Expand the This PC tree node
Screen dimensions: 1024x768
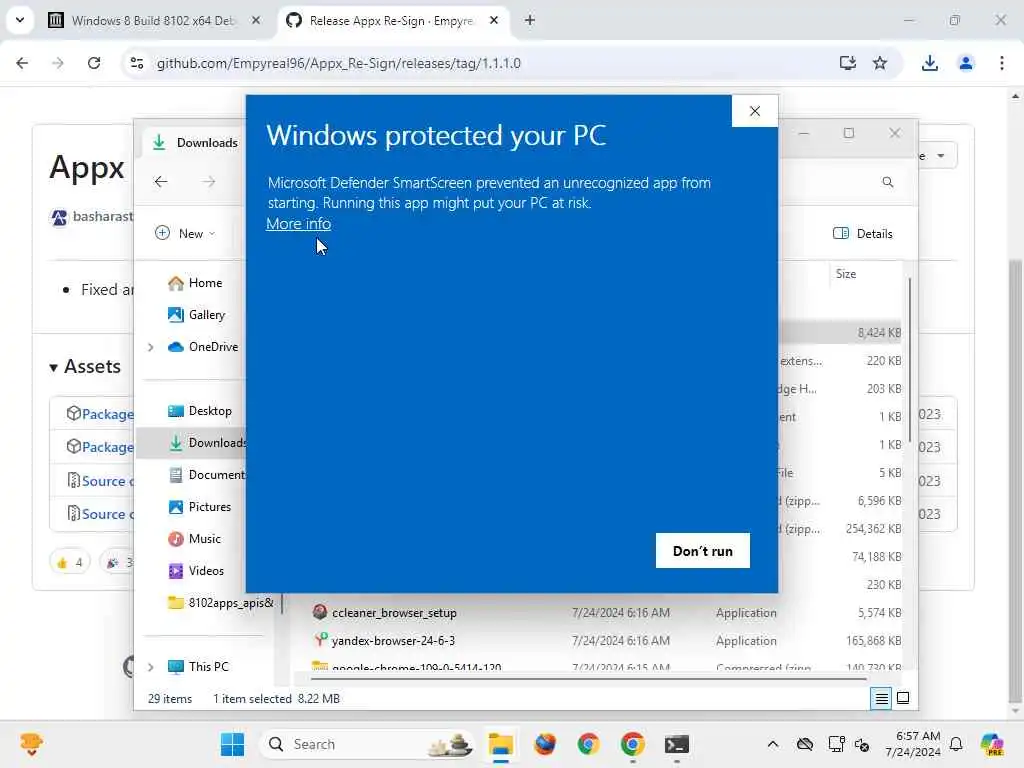pyautogui.click(x=150, y=667)
